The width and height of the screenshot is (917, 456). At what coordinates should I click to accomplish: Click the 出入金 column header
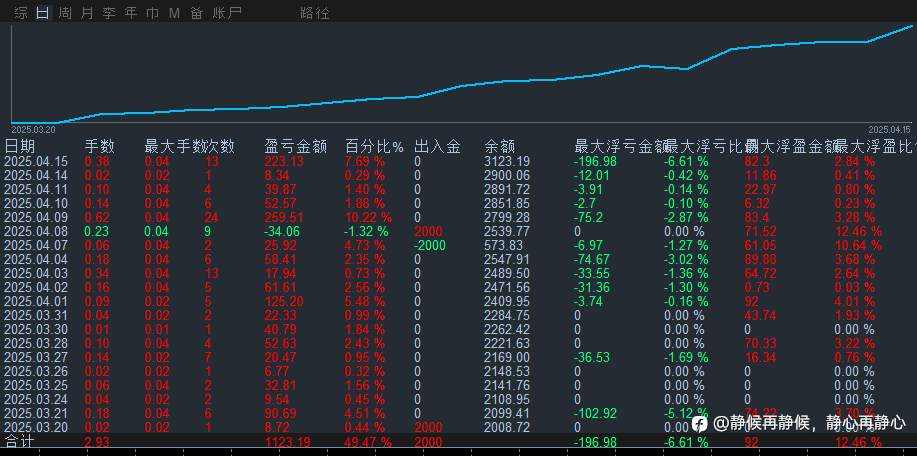(436, 146)
